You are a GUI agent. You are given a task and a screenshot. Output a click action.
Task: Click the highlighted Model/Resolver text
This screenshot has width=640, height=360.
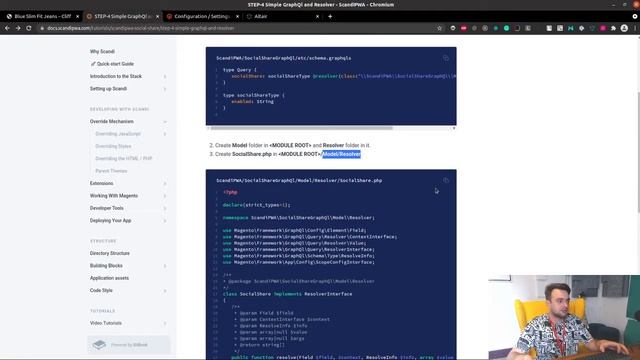click(x=342, y=154)
